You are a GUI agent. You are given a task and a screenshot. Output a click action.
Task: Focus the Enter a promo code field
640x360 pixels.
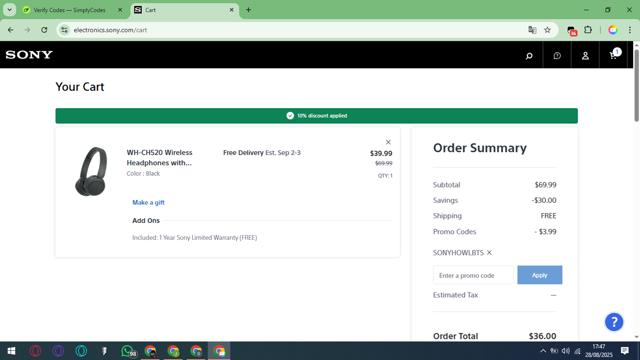[x=473, y=275]
